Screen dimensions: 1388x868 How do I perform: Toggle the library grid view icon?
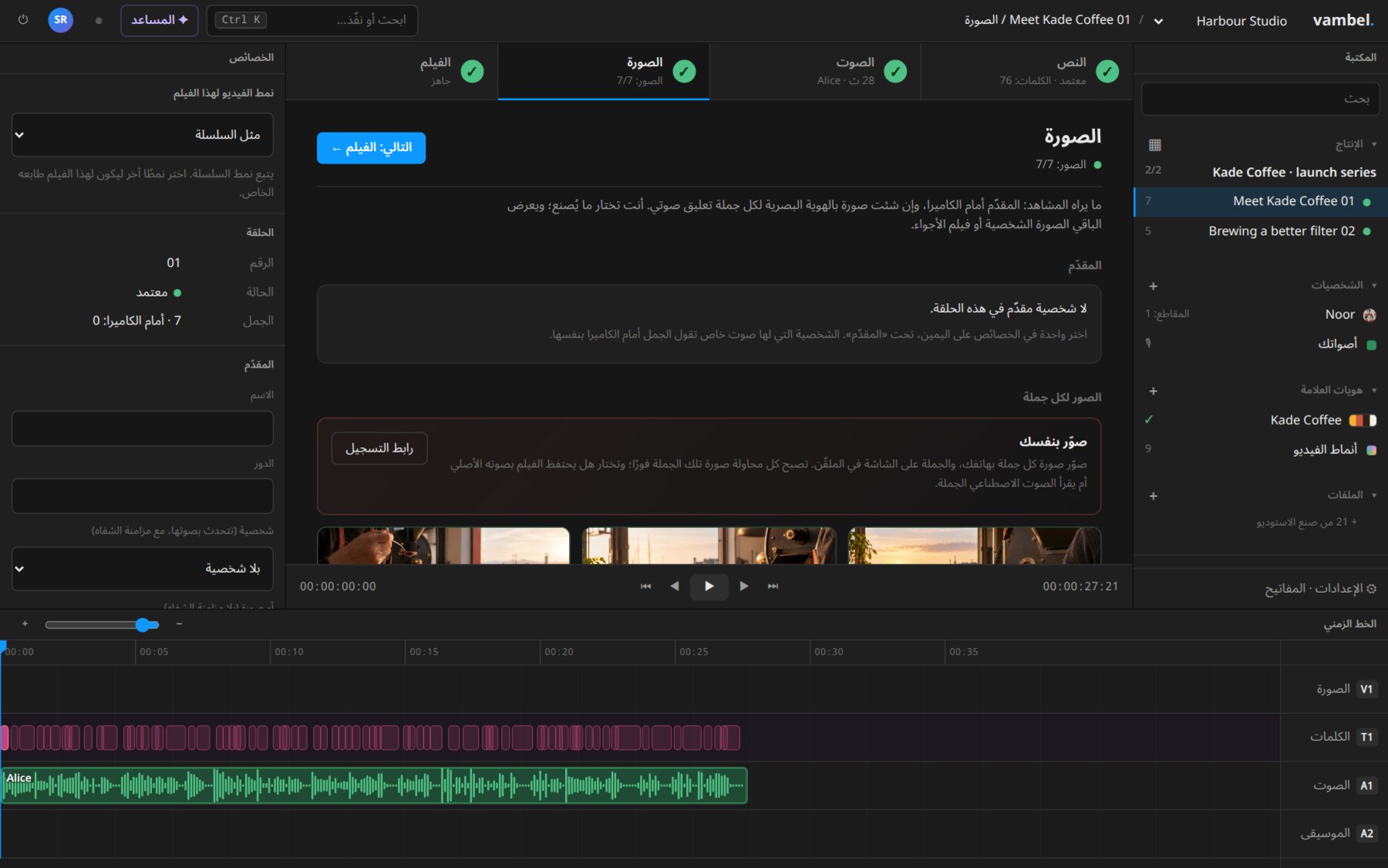pos(1154,145)
